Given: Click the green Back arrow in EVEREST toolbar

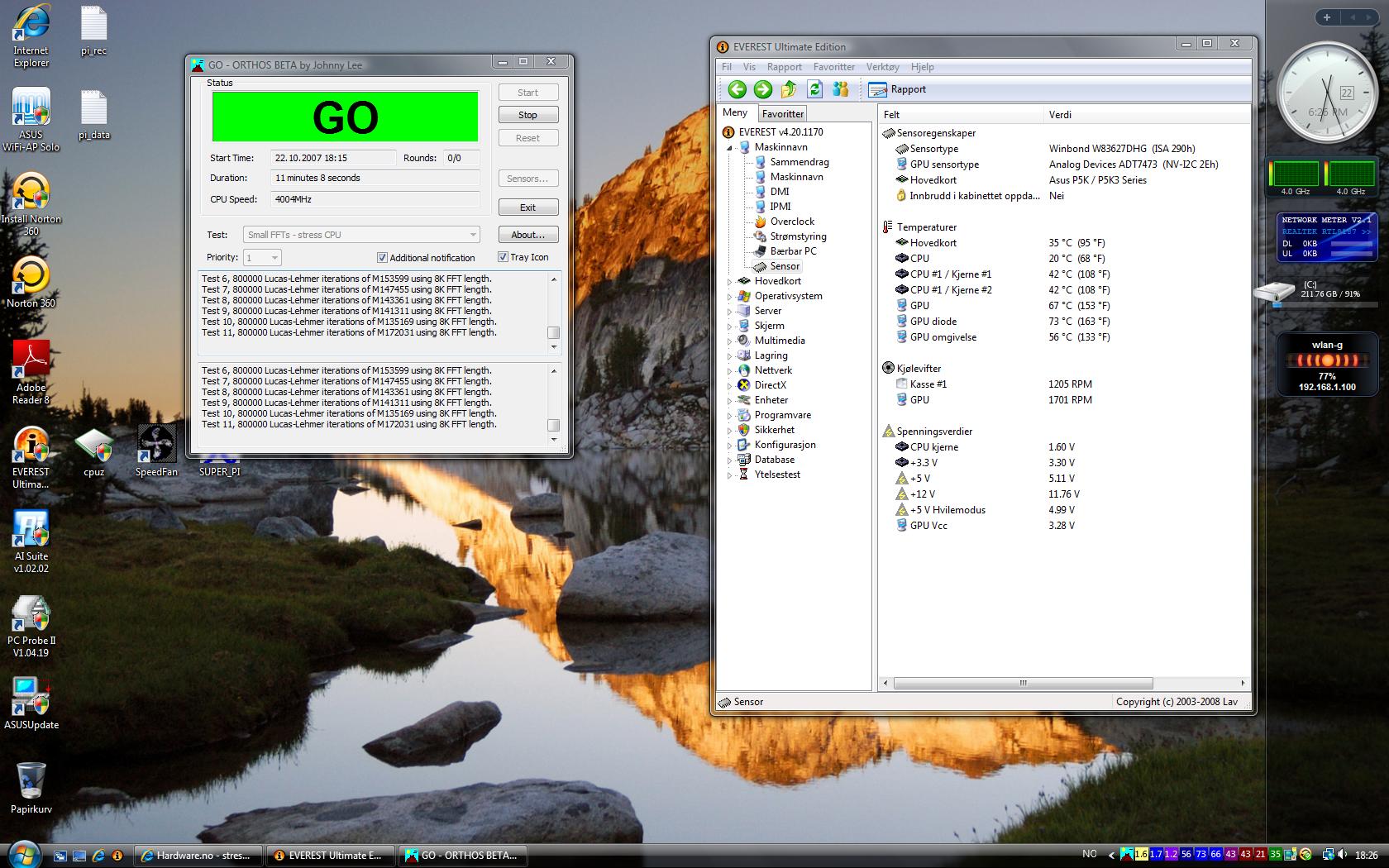Looking at the screenshot, I should click(x=737, y=89).
